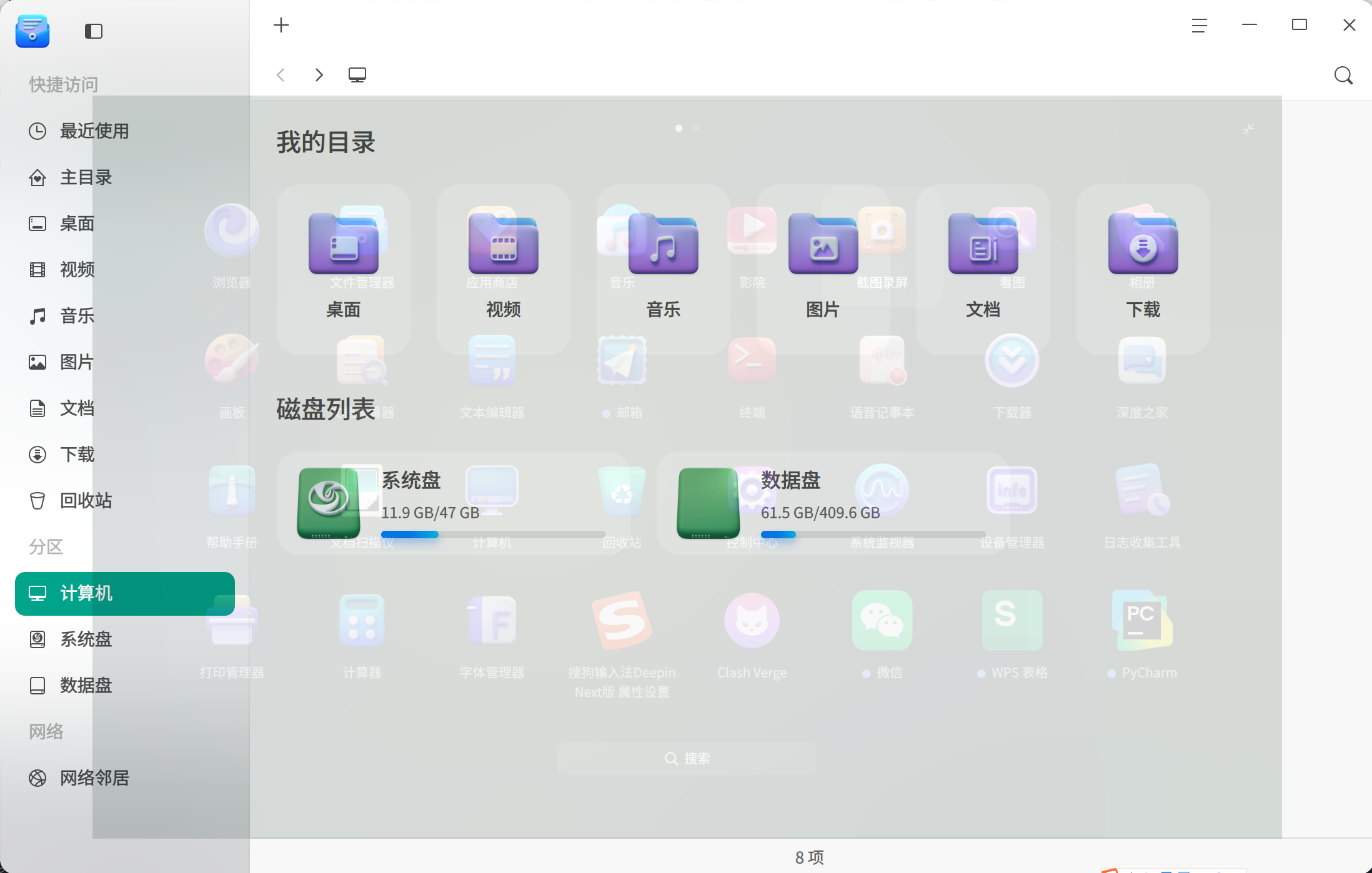
Task: Click the 8 项 status text
Action: (810, 857)
